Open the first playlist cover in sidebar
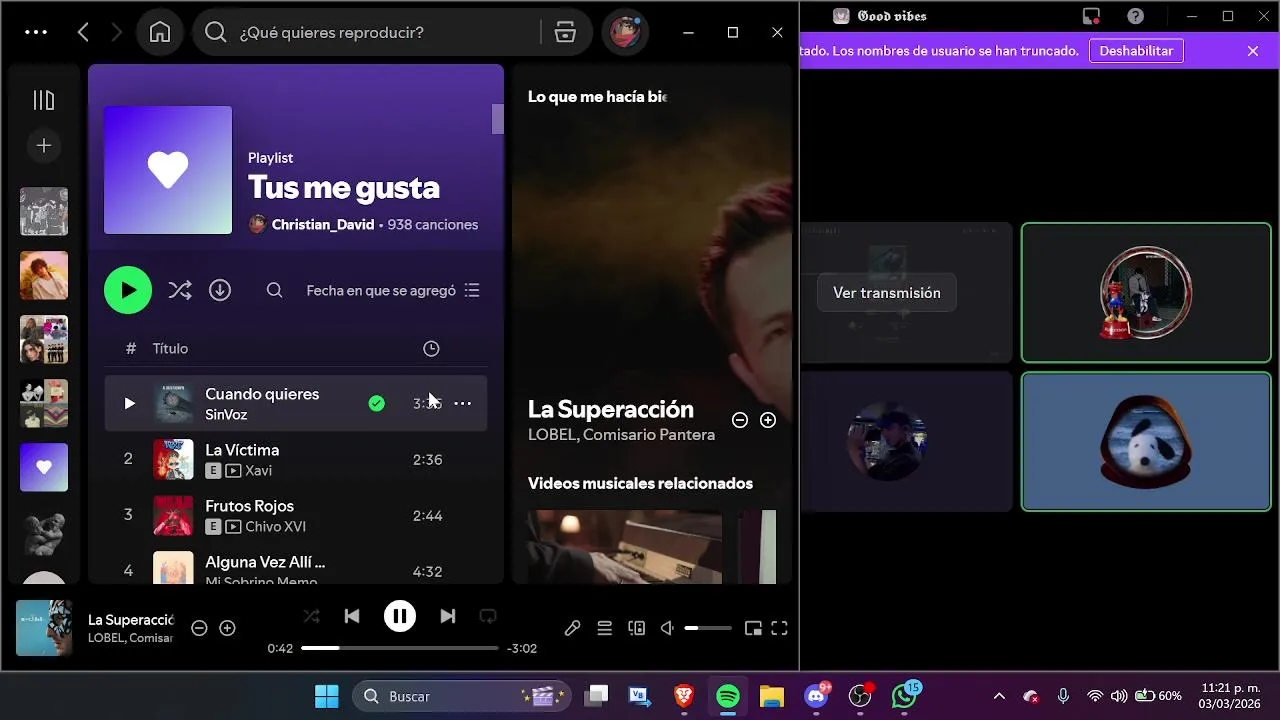Viewport: 1280px width, 720px height. click(x=44, y=211)
